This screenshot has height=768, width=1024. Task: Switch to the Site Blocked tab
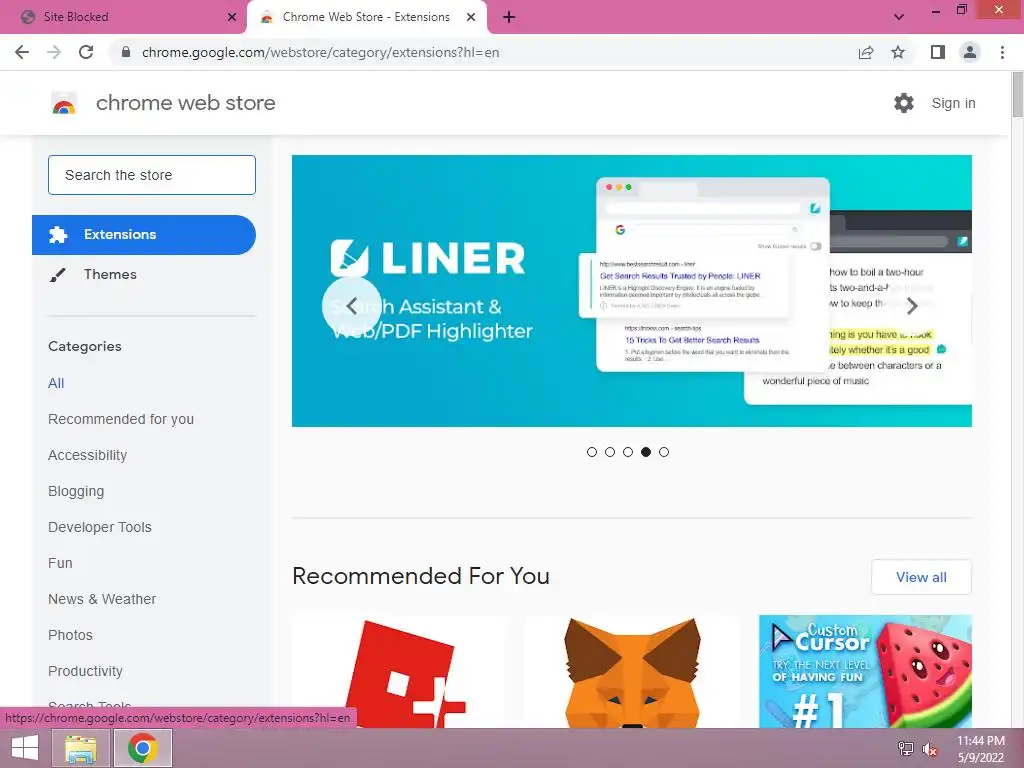click(x=124, y=17)
